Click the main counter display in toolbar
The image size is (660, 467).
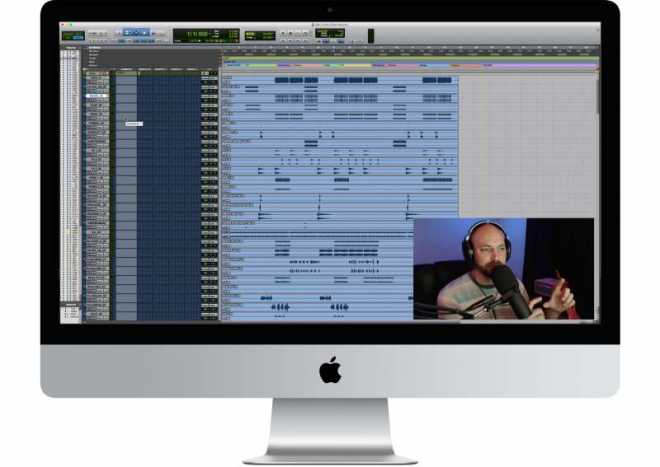tap(206, 35)
